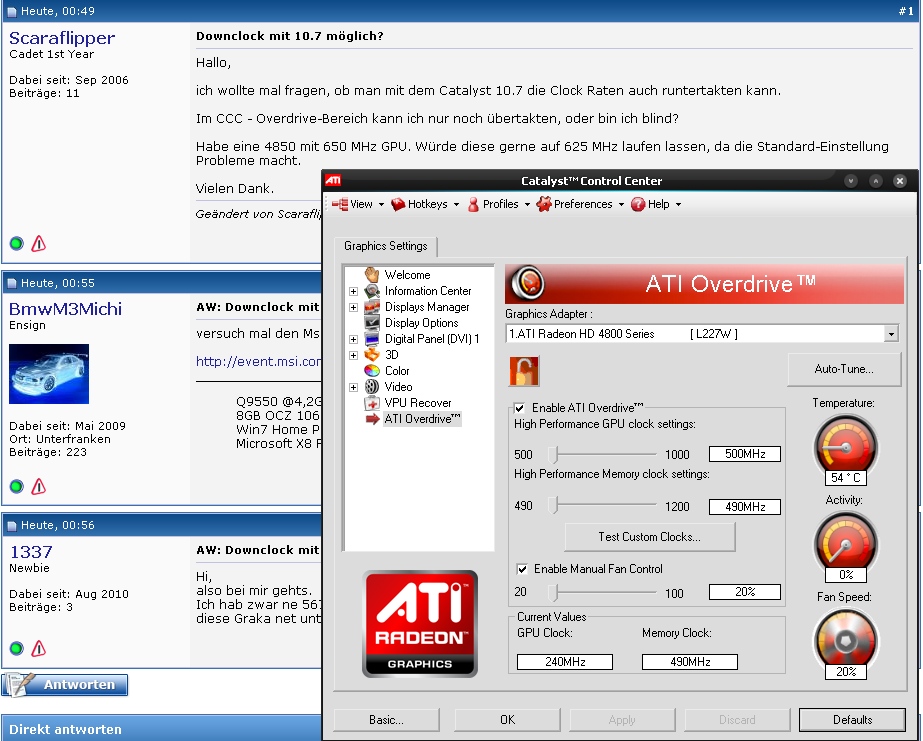Click the Information Center icon
Screen dimensions: 923x741
click(372, 291)
